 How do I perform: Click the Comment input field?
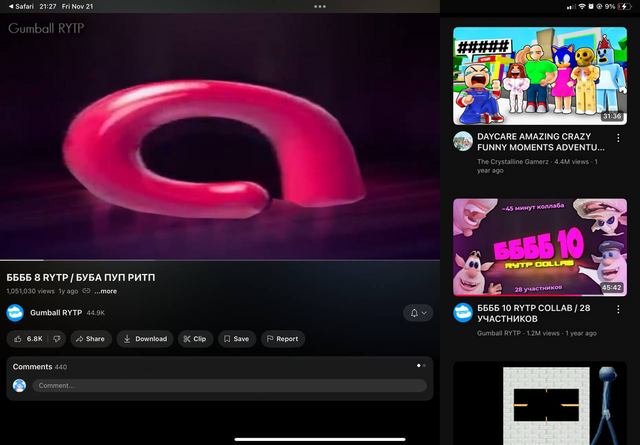click(x=229, y=385)
